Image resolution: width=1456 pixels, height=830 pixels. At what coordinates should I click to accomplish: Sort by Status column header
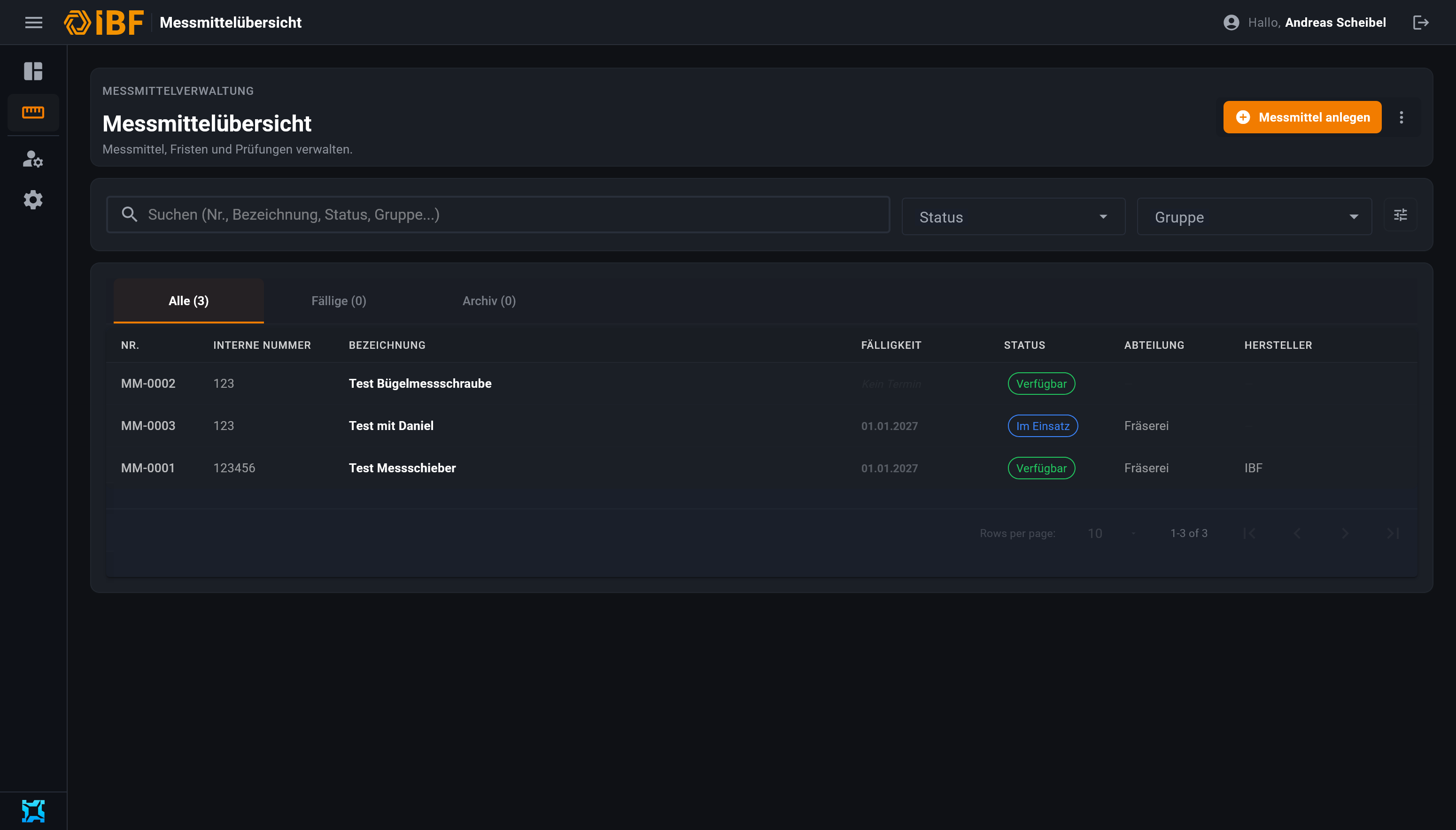coord(1024,345)
